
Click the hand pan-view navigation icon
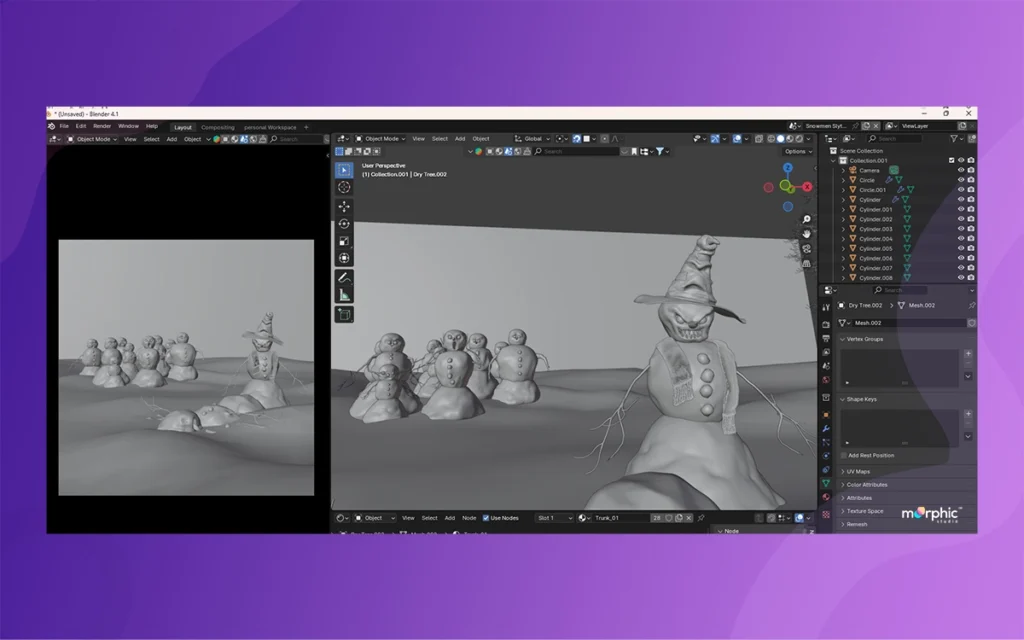[807, 234]
